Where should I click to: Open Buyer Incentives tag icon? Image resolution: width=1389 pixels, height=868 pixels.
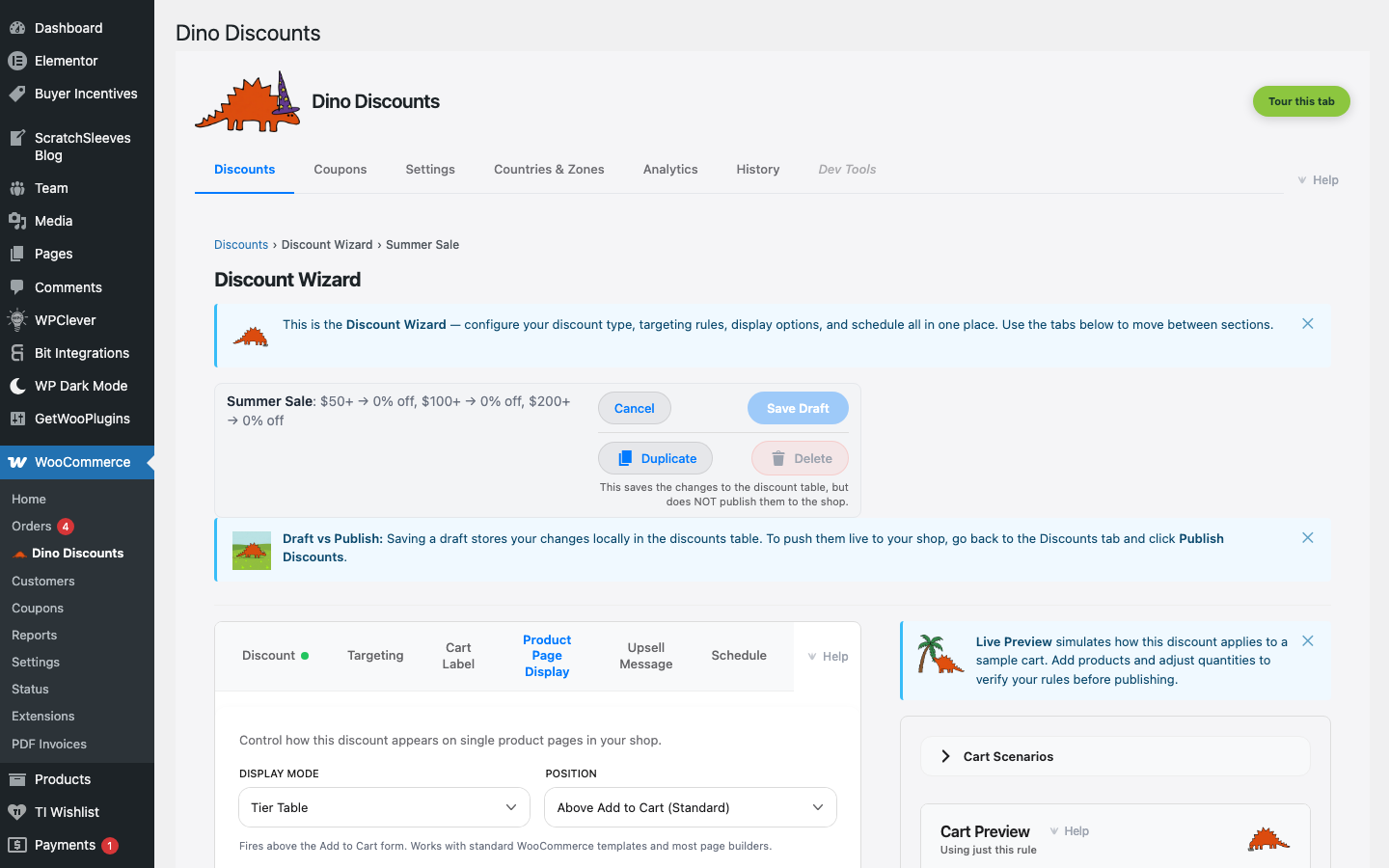click(17, 94)
